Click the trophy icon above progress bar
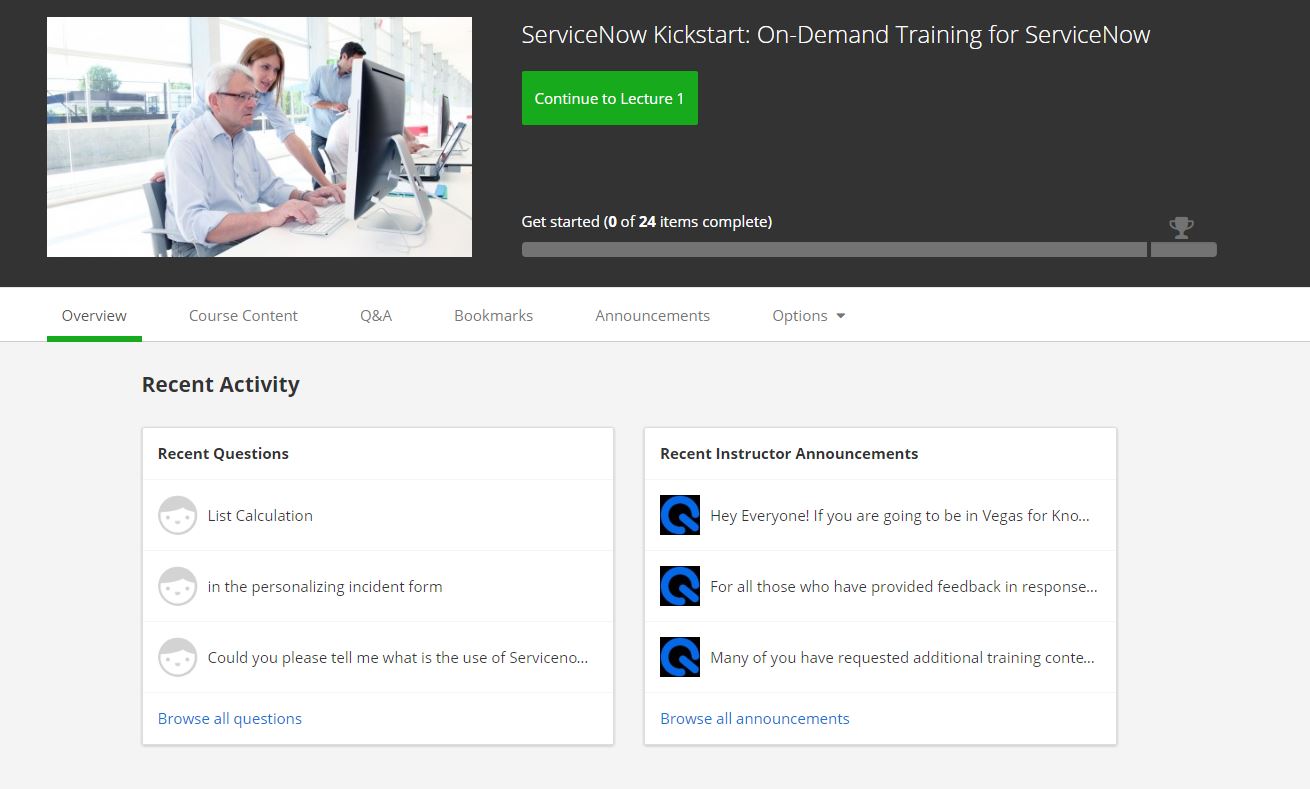The width and height of the screenshot is (1310, 789). [1181, 227]
